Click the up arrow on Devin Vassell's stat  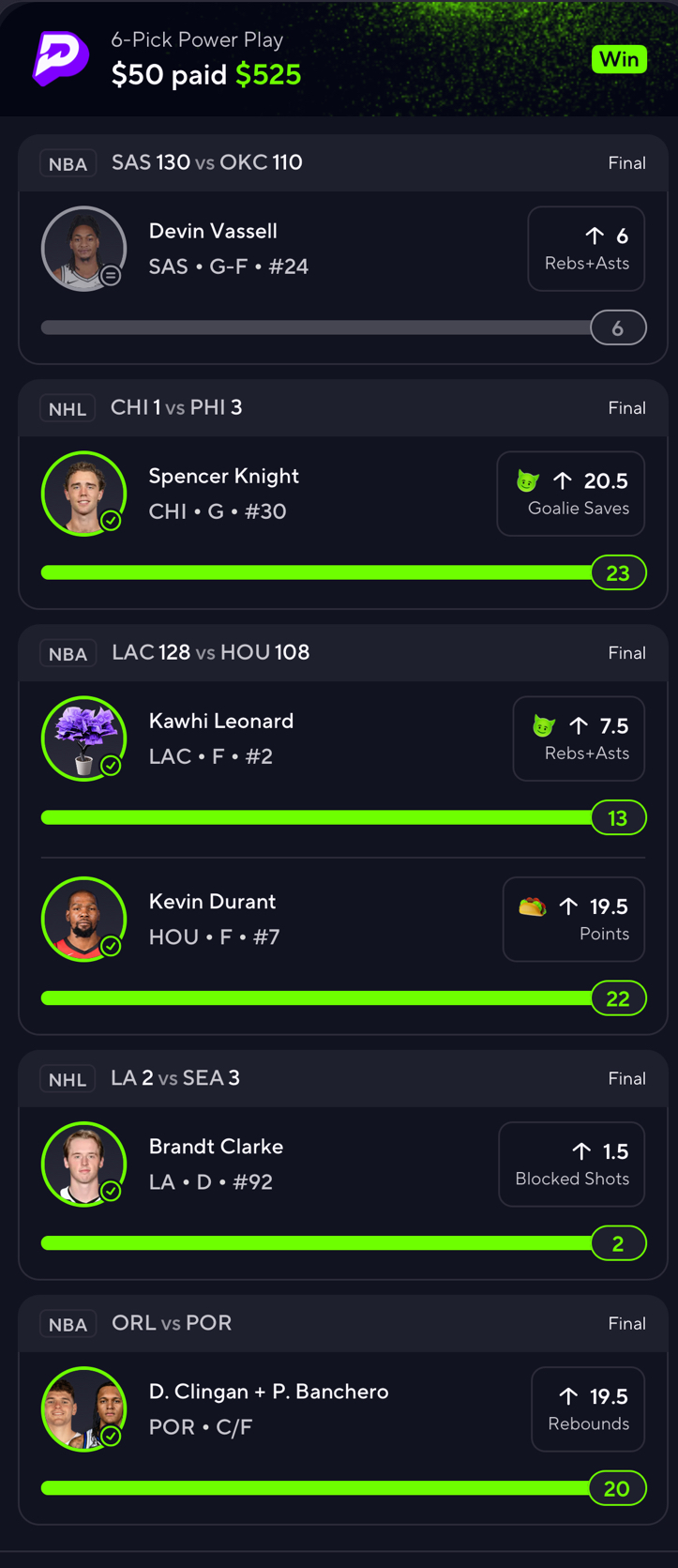595,236
